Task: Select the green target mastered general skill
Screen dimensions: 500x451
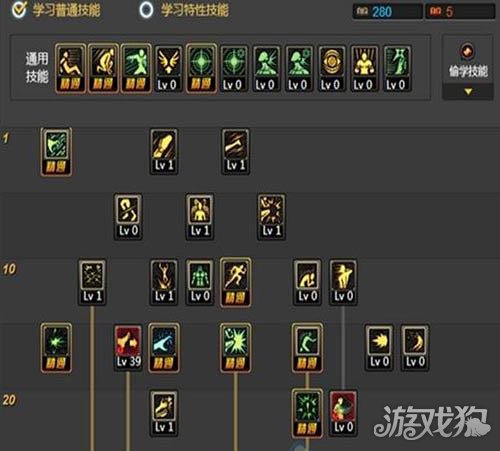Action: pos(201,68)
